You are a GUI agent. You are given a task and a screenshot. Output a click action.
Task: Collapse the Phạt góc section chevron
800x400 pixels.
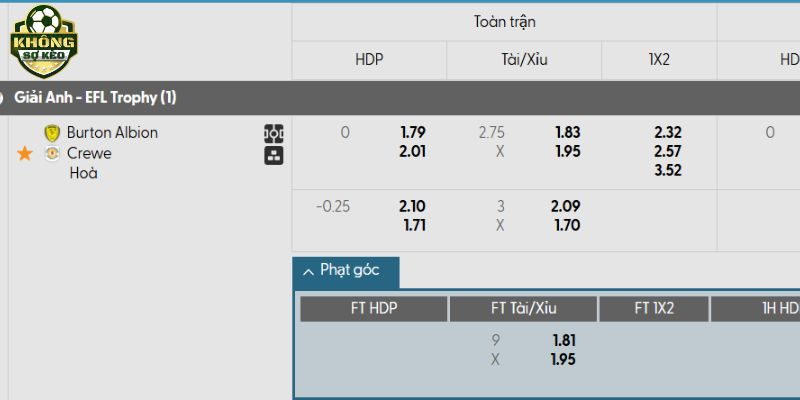(308, 271)
